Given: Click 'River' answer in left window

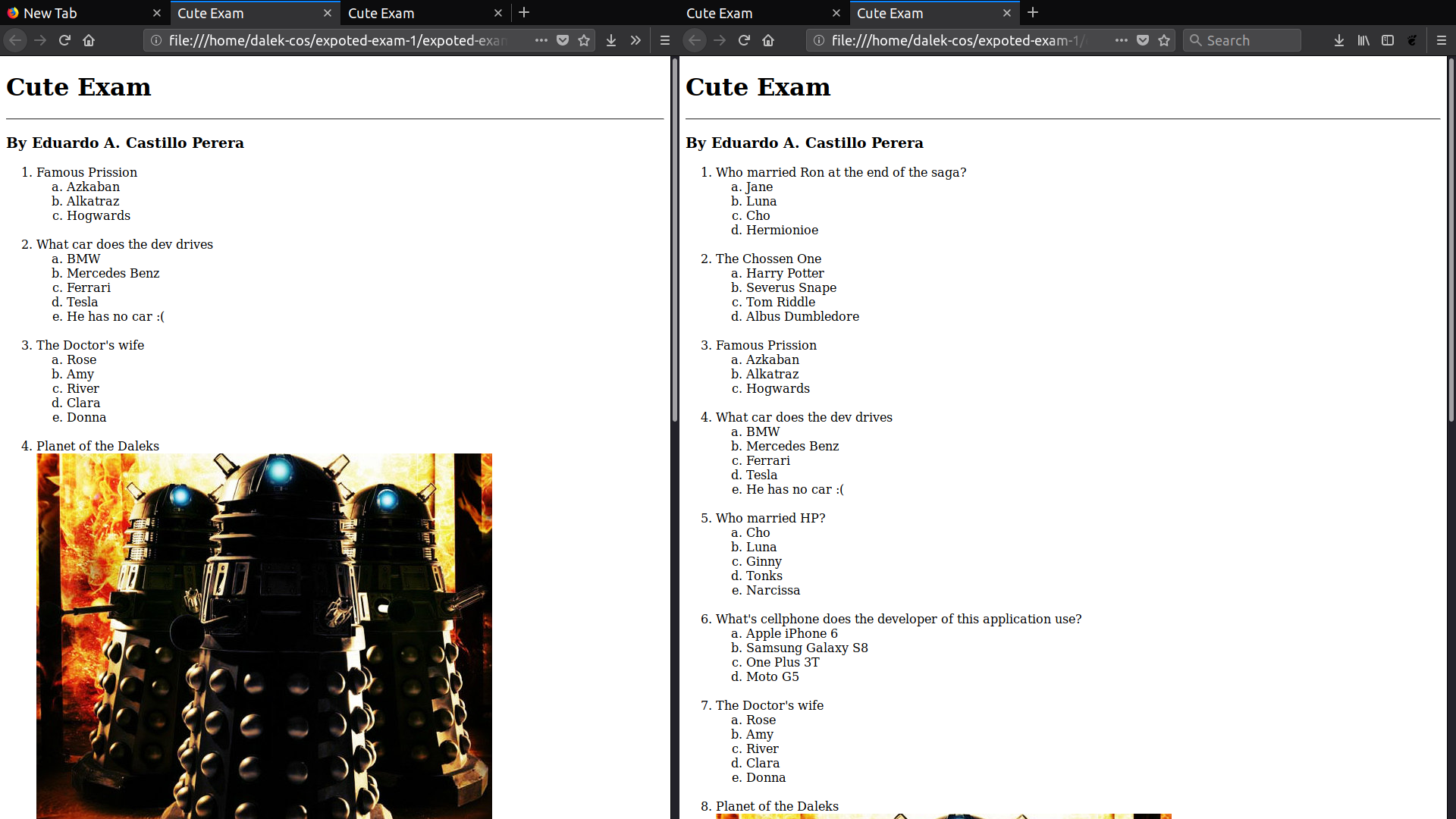Looking at the screenshot, I should tap(83, 388).
